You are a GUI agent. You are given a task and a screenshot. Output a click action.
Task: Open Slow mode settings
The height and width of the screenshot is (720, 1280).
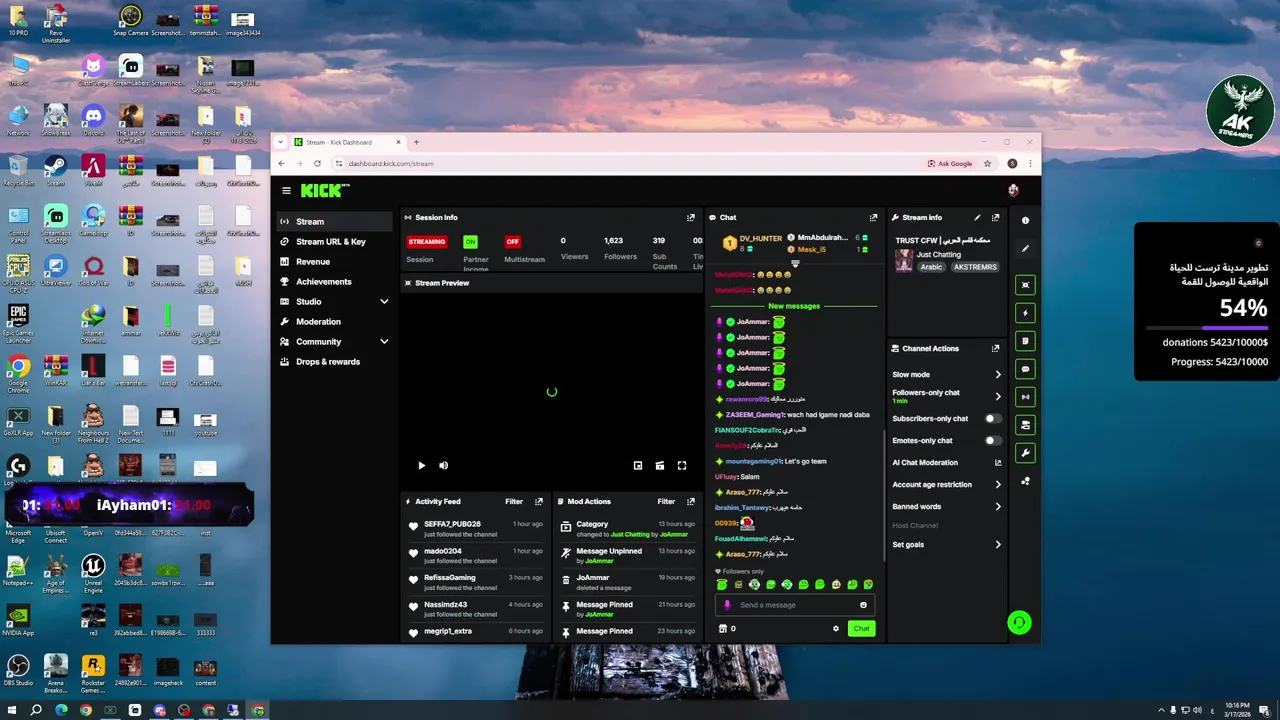[946, 374]
